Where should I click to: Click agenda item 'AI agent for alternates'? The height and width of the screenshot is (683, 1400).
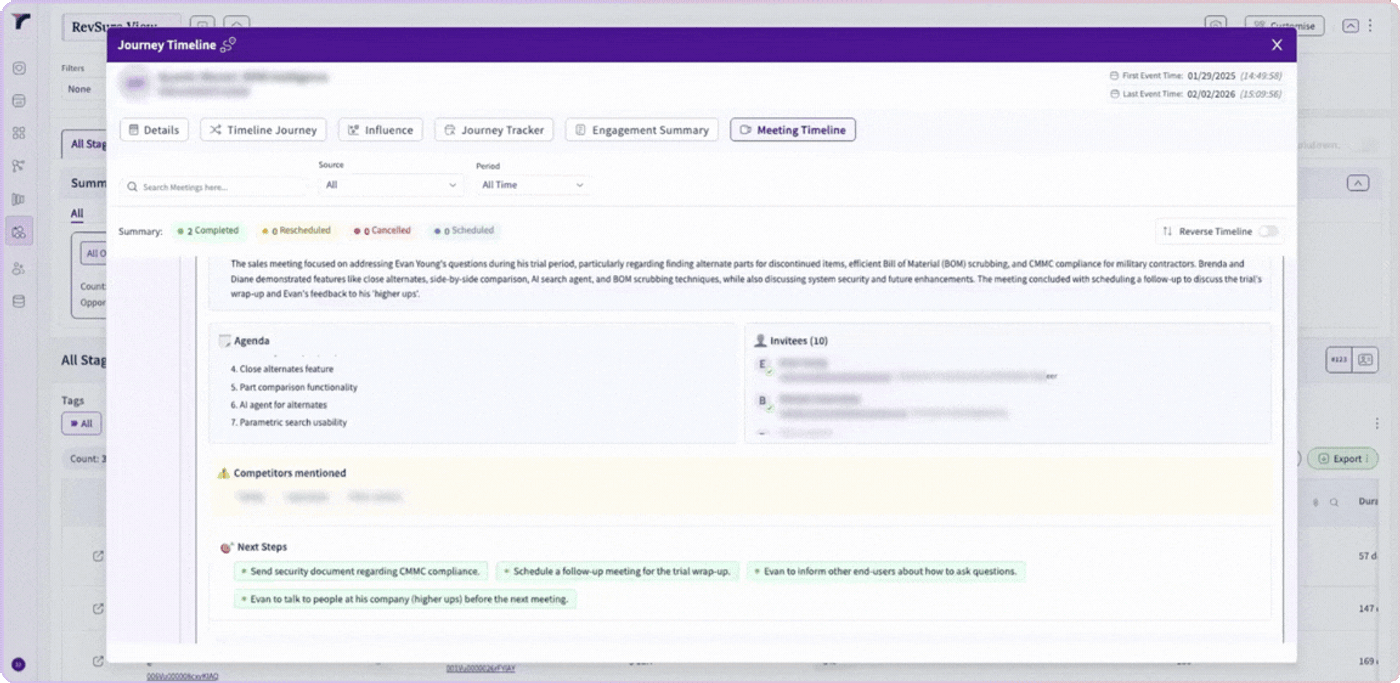coord(279,405)
